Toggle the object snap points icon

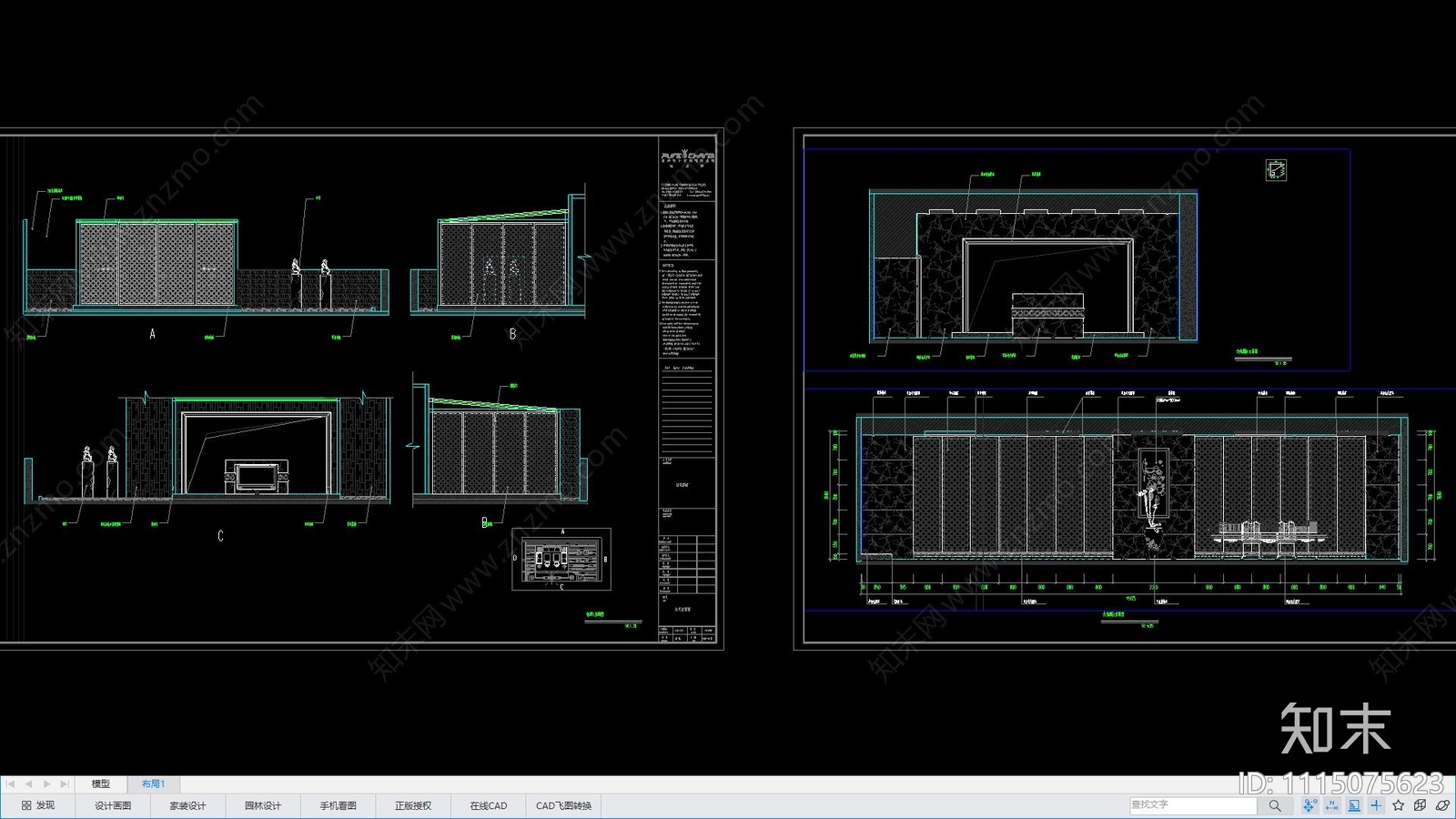coord(1309,805)
